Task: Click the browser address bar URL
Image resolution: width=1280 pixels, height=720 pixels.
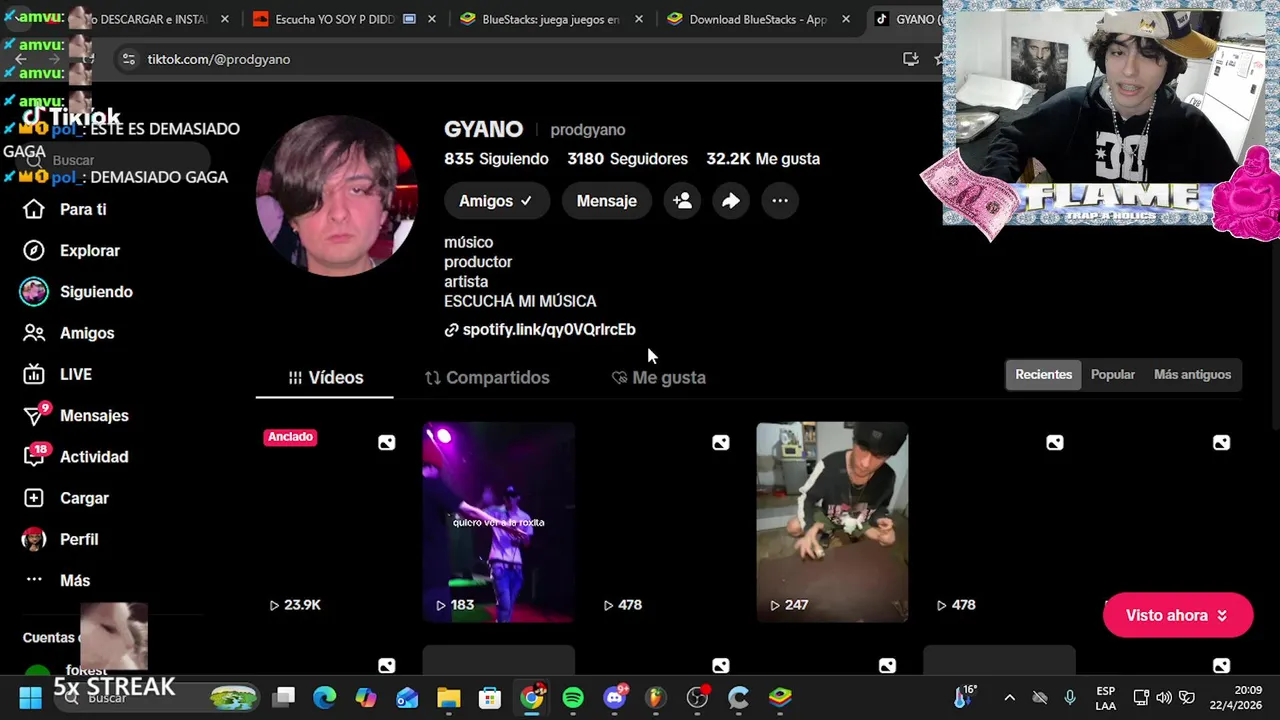Action: 219,59
